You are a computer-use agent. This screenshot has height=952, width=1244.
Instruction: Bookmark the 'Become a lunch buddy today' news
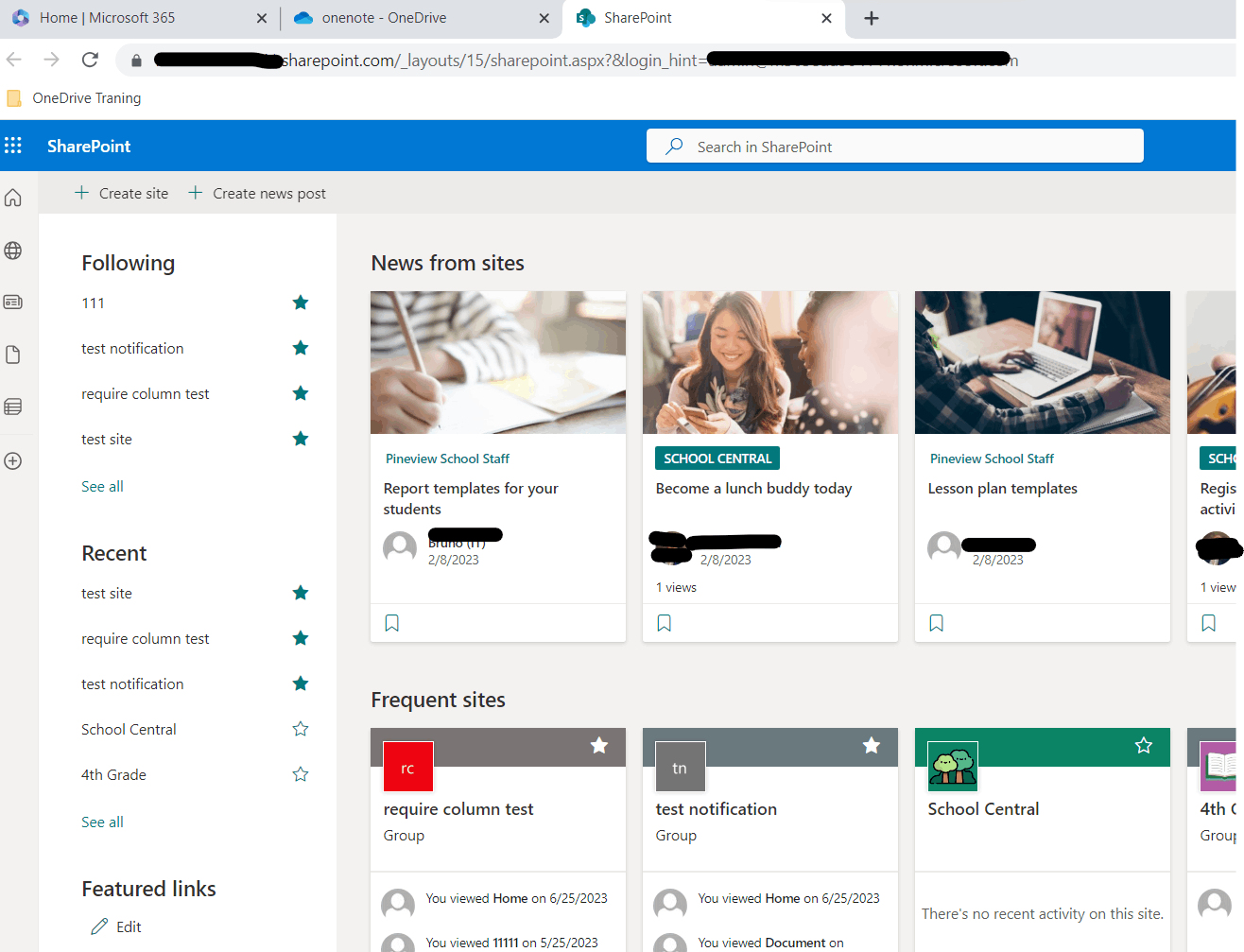pyautogui.click(x=665, y=623)
